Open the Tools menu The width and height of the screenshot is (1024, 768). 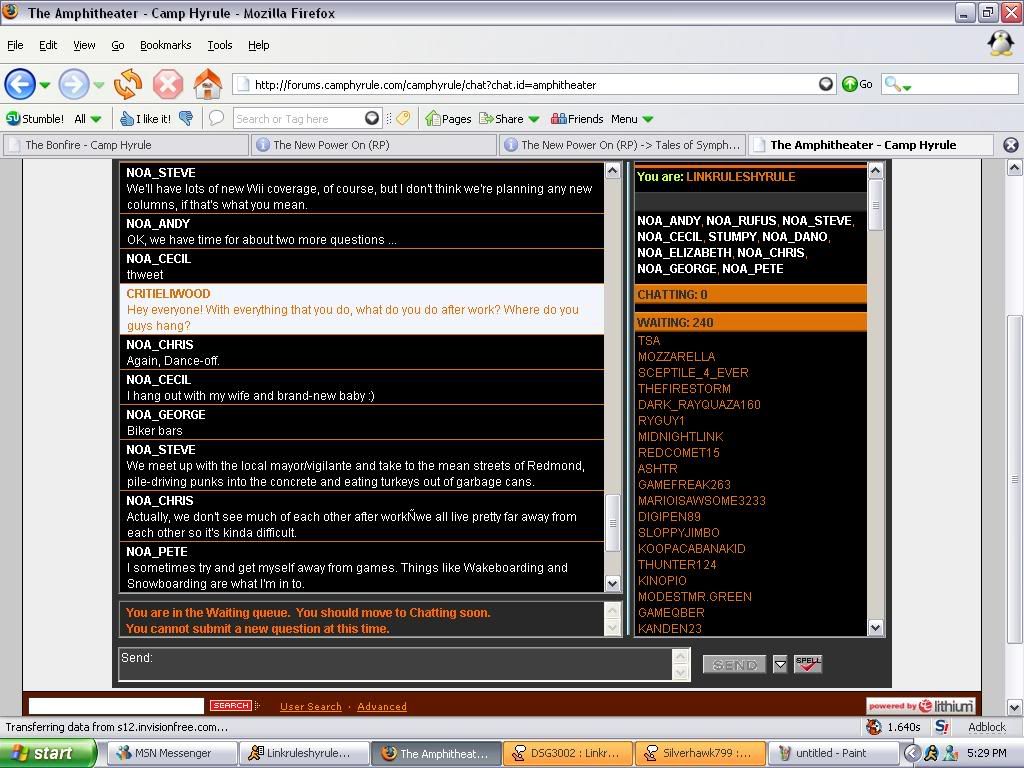click(x=219, y=45)
